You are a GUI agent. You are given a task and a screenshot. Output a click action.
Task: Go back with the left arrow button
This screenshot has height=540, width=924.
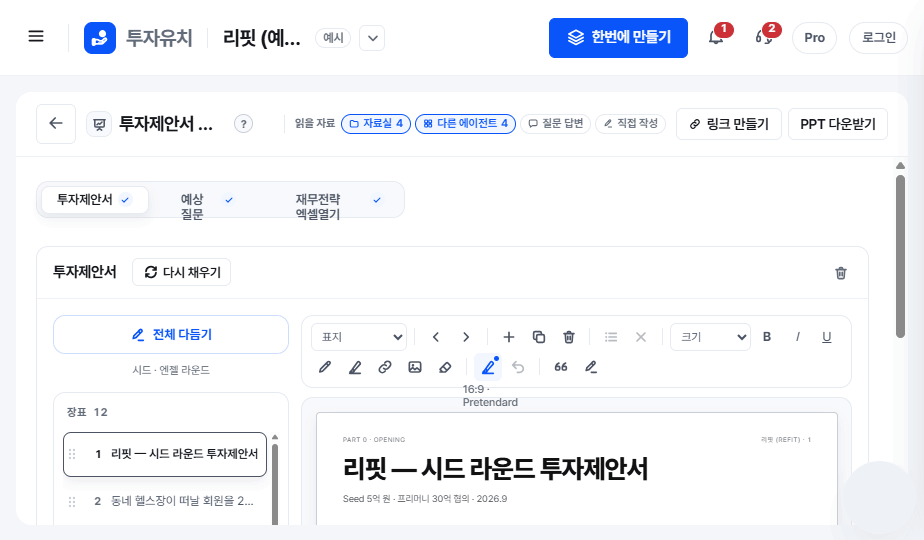tap(56, 124)
